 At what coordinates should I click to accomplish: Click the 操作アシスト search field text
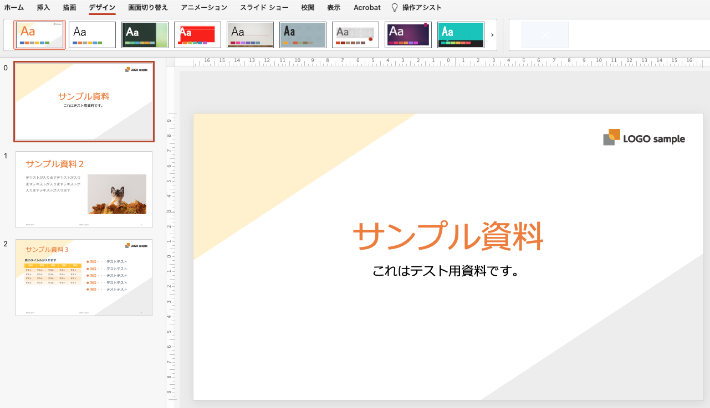[x=422, y=7]
